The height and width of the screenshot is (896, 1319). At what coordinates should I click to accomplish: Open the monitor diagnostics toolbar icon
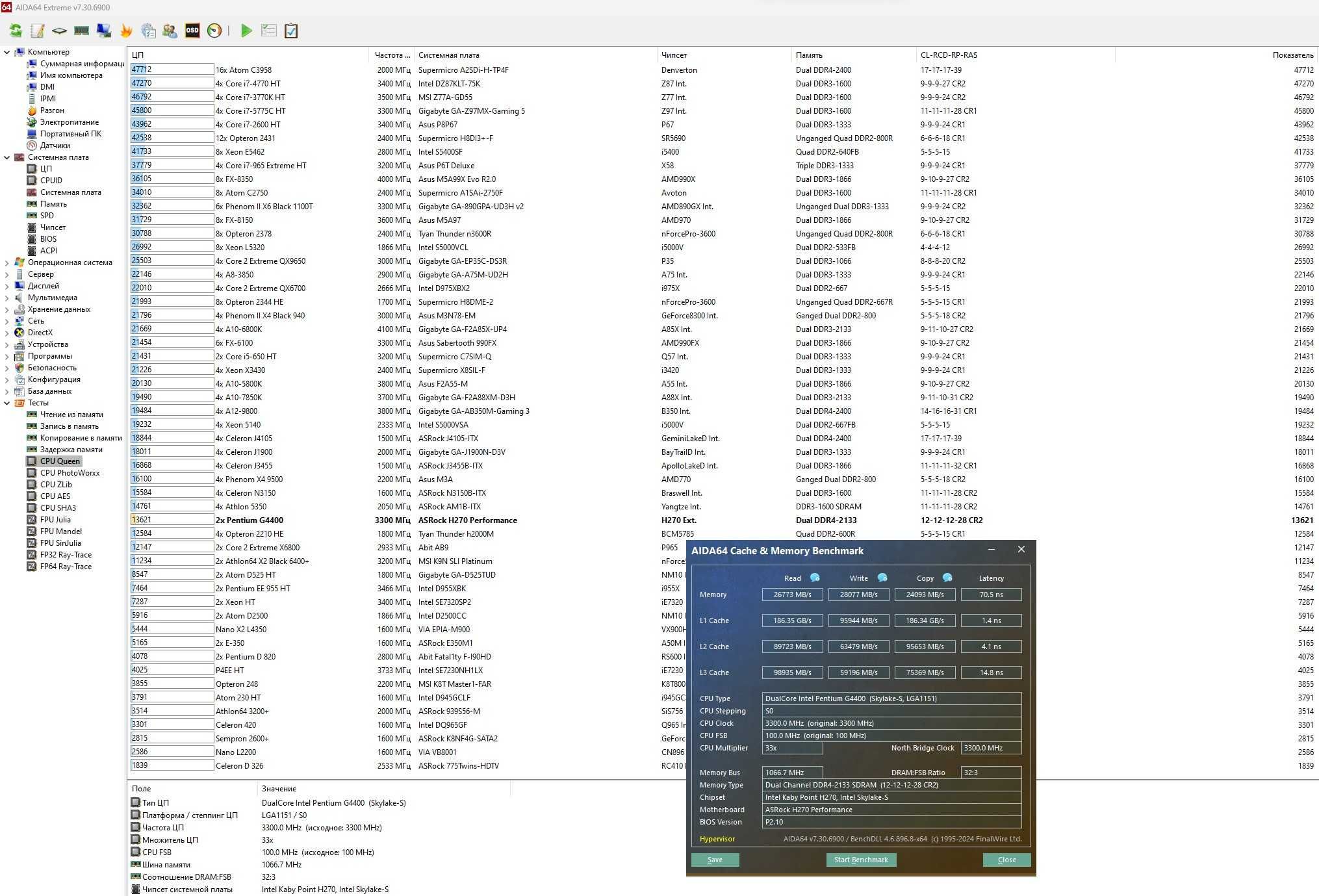tap(103, 31)
